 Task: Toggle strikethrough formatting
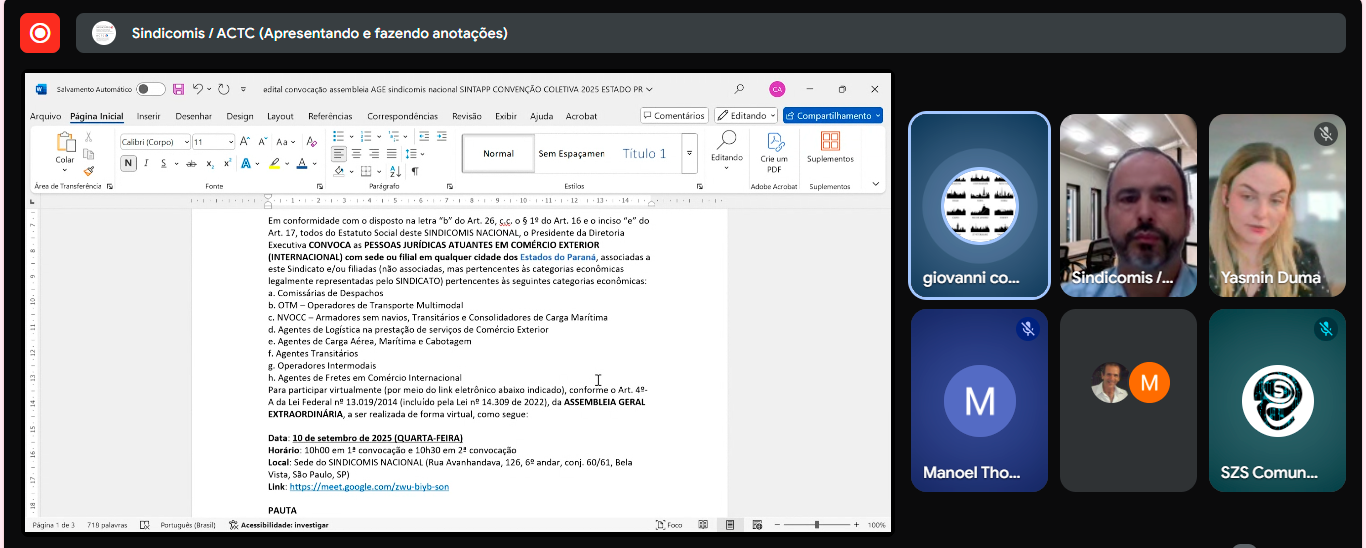[x=191, y=163]
